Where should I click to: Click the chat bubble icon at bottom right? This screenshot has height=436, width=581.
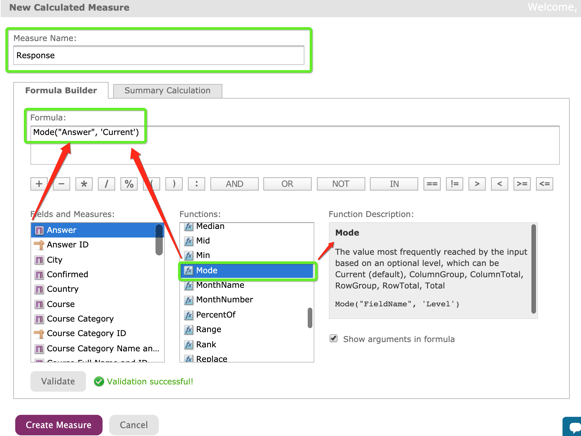573,427
